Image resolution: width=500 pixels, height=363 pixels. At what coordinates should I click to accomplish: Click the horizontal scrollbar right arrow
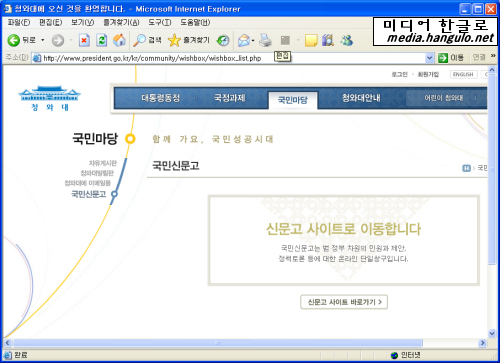coord(482,343)
